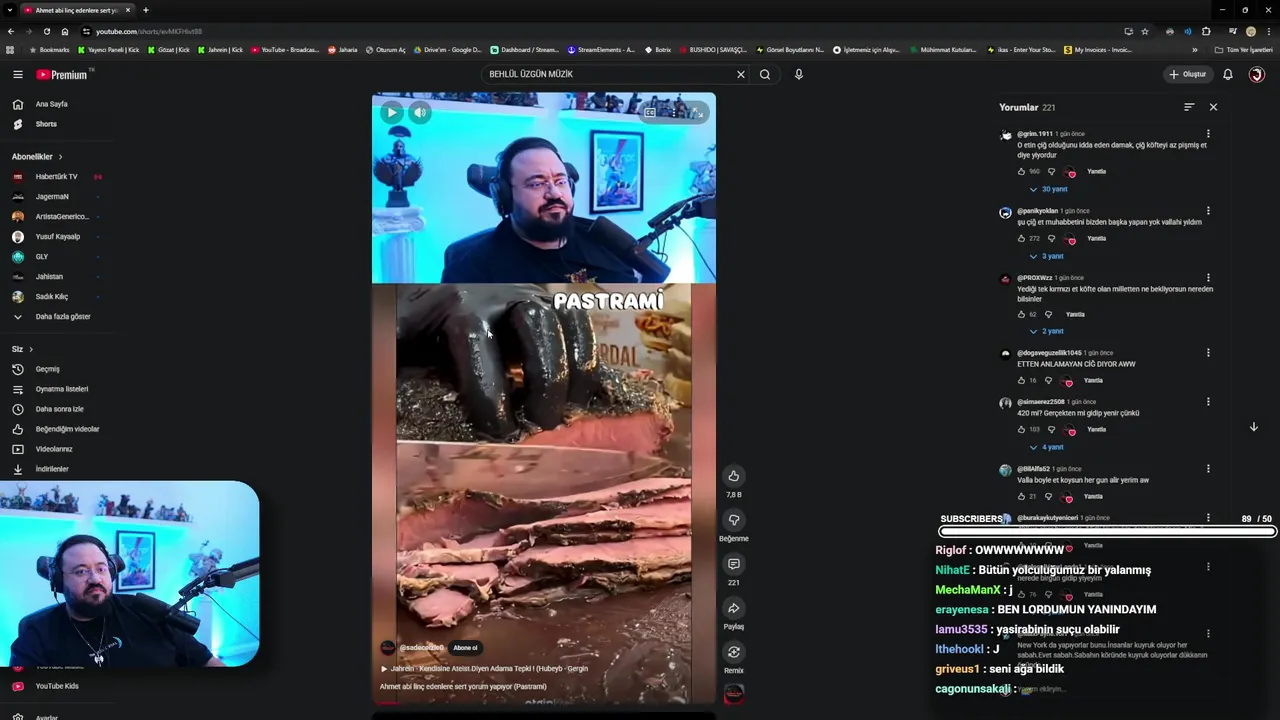Open the Bookmarks folder in bookmarks bar

point(49,50)
